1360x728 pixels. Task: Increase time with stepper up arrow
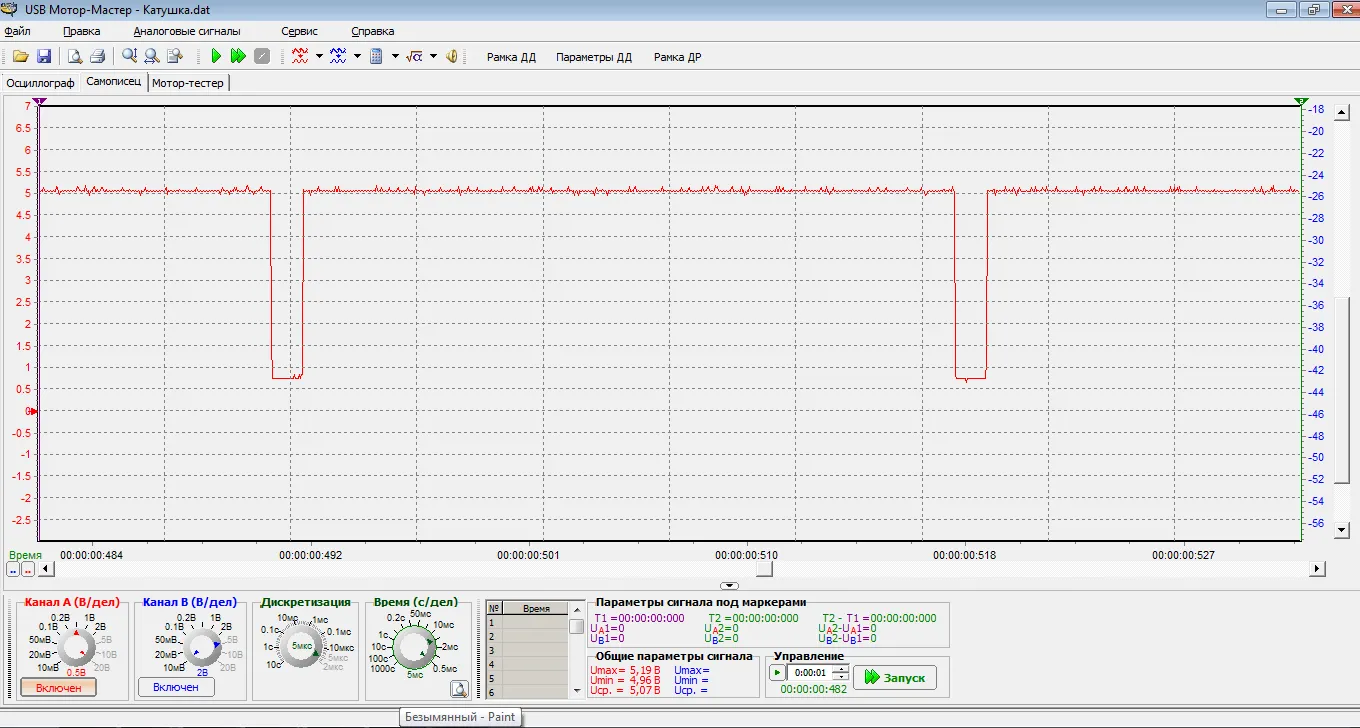tap(840, 669)
